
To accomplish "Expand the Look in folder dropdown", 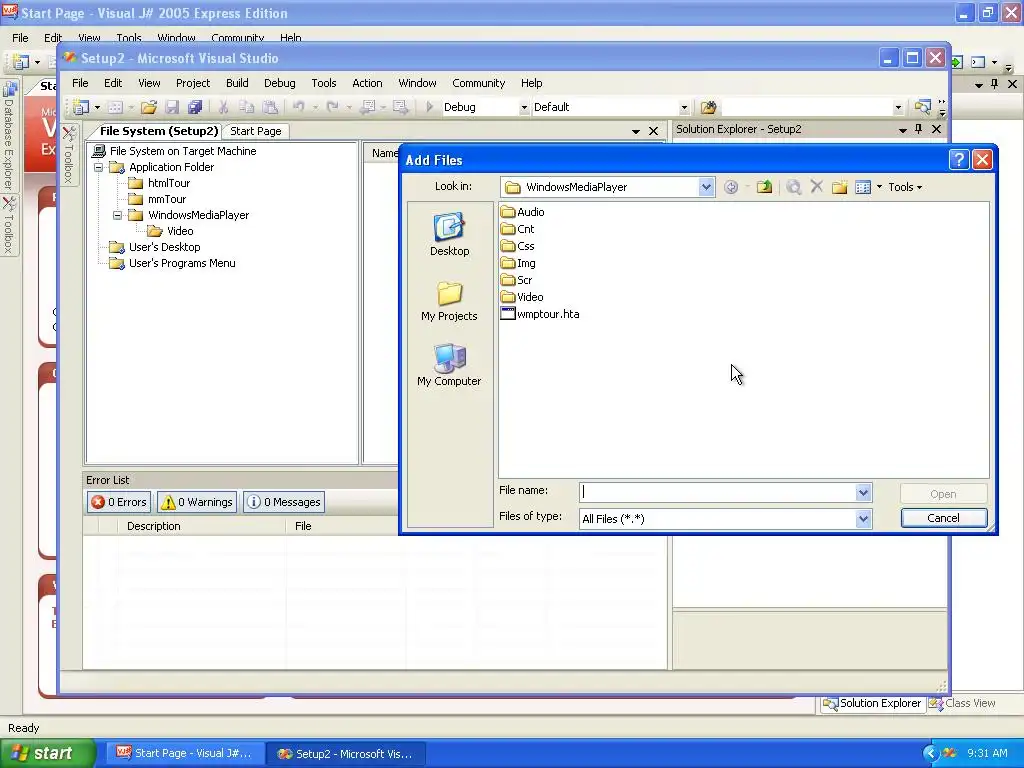I will (705, 187).
